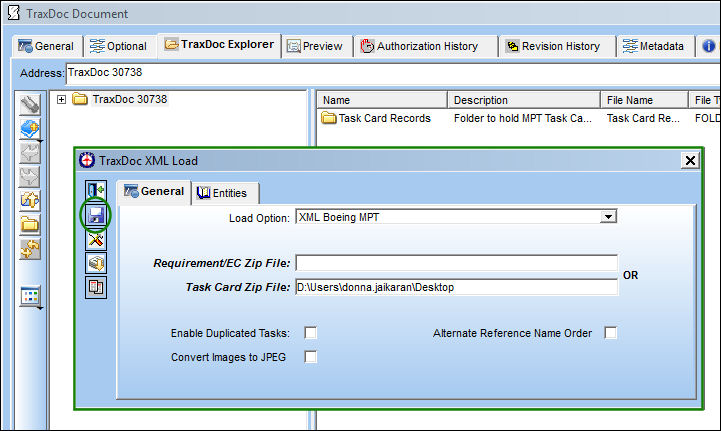Screen dimensions: 721x431
Task: Select the TraxDoc Explorer tab
Action: [219, 45]
